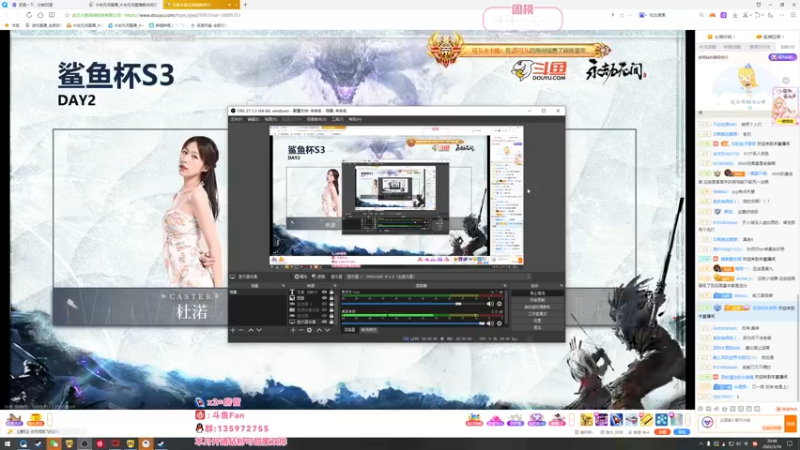The image size is (800, 450).
Task: Open OBS Help menu
Action: 355,119
